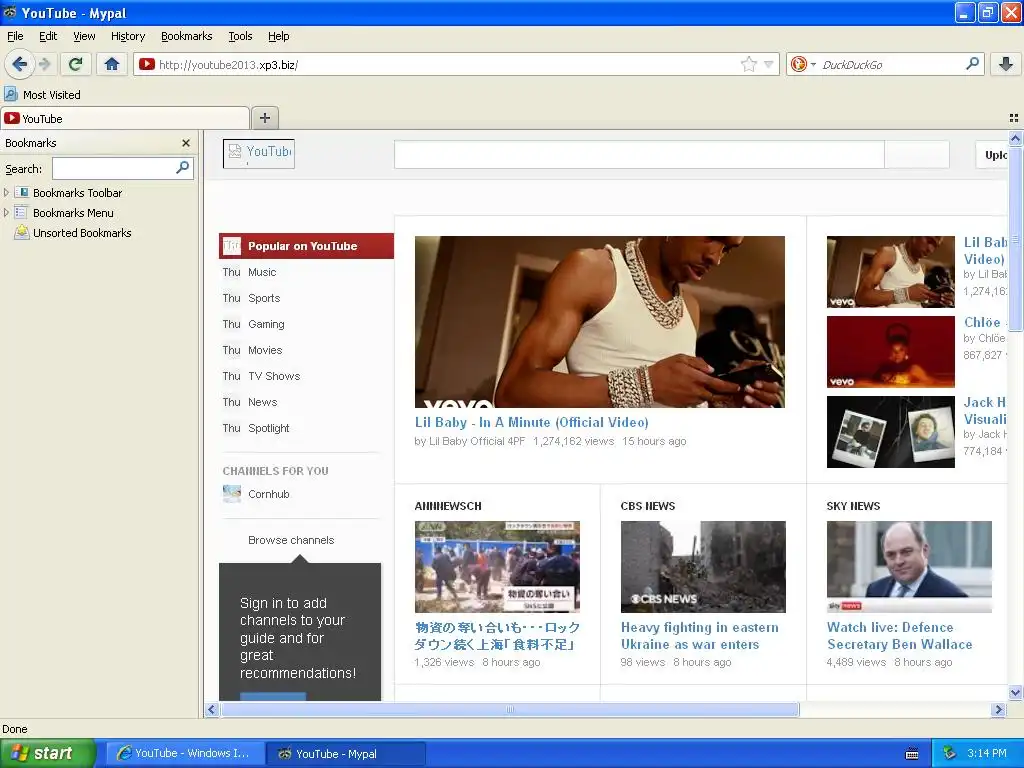Viewport: 1024px width, 768px height.
Task: Click the on-screen keyboard tray icon
Action: [912, 754]
